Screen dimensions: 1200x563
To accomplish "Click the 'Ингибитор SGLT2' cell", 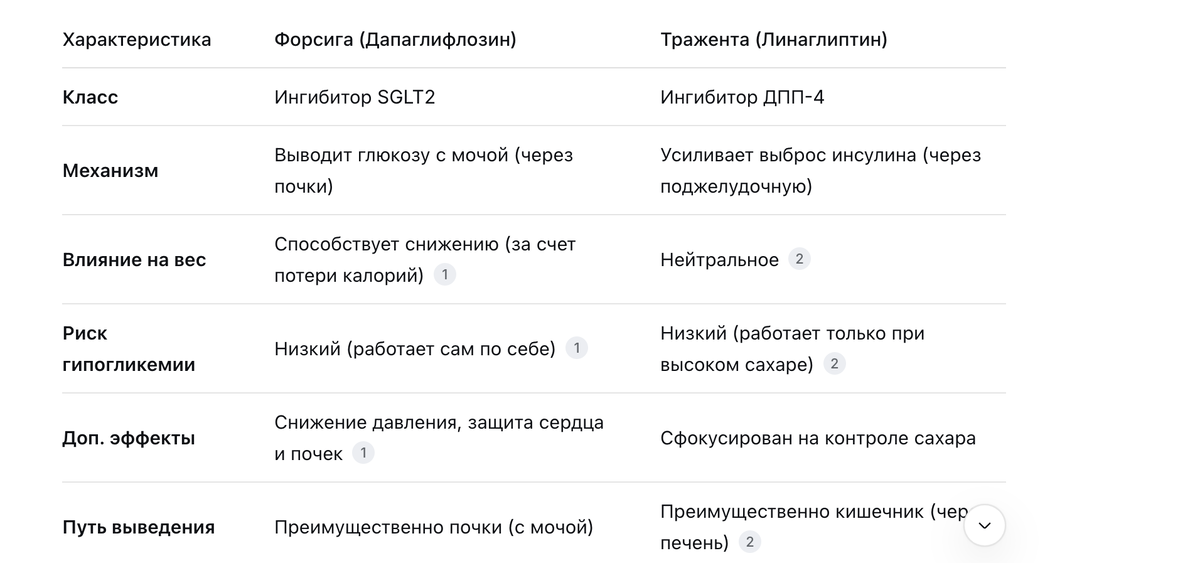I will 355,97.
